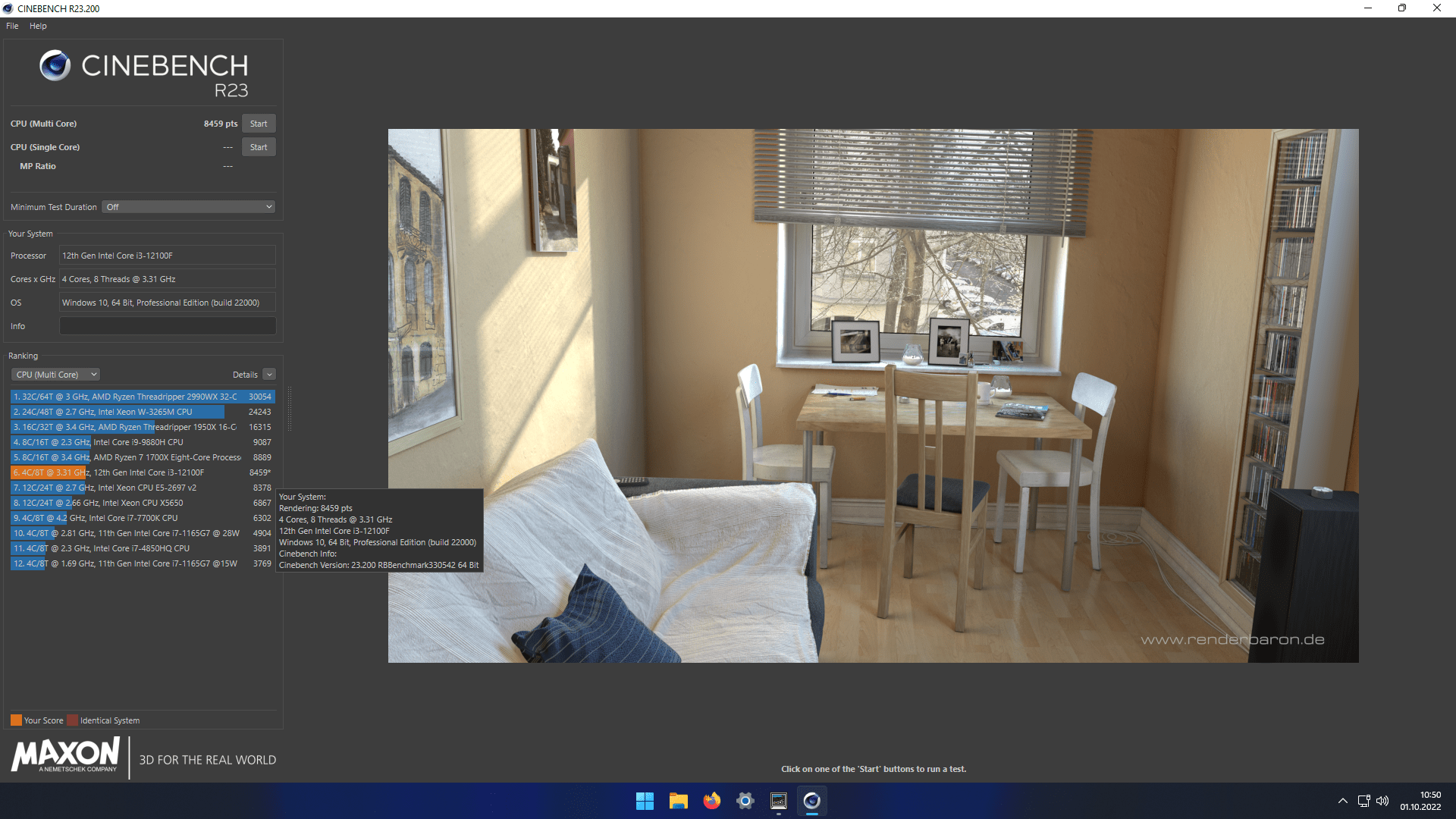Select ranking row Ryzen Threadripper 2990WX
The width and height of the screenshot is (1456, 819).
143,397
